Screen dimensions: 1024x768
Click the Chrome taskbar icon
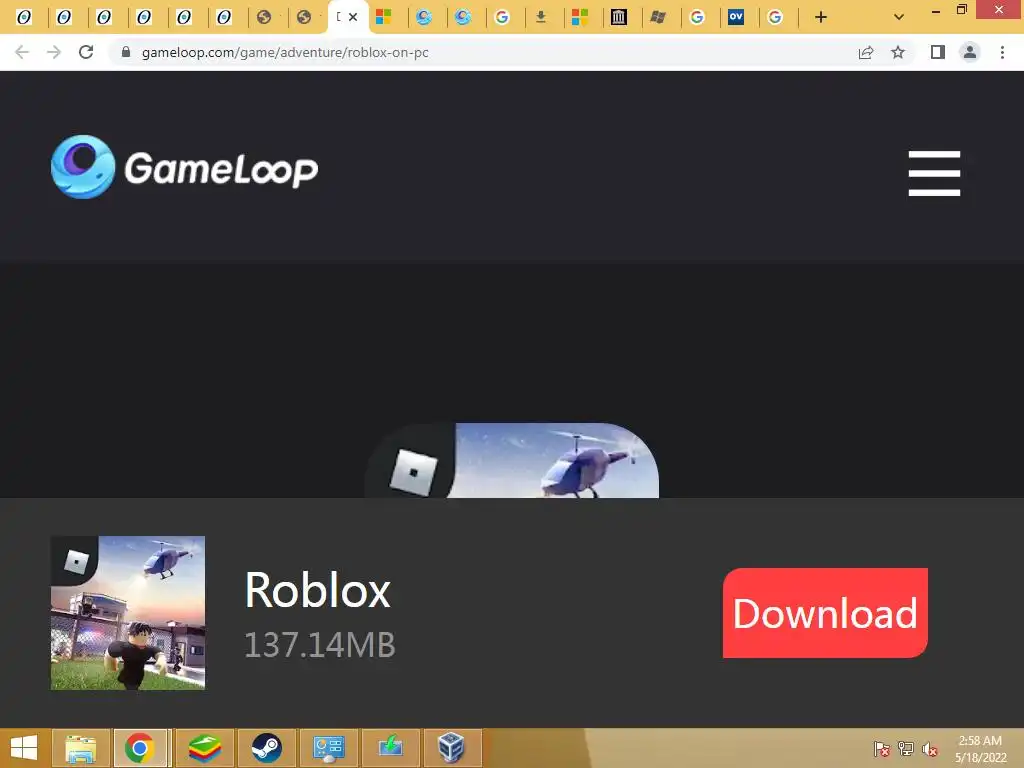(140, 748)
